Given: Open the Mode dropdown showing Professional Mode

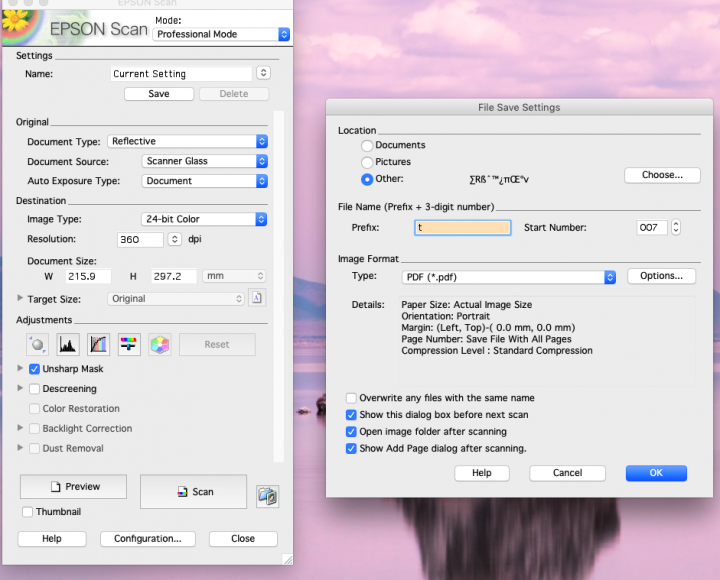Looking at the screenshot, I should [221, 34].
